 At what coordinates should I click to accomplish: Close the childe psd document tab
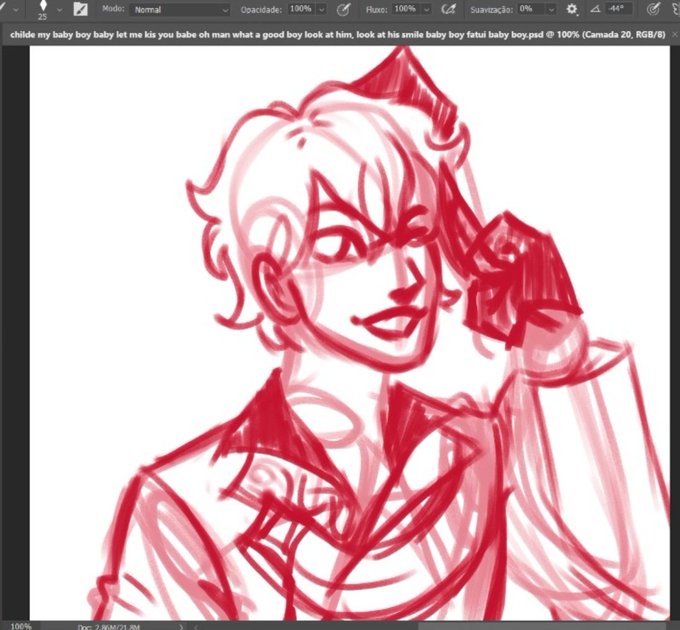675,34
